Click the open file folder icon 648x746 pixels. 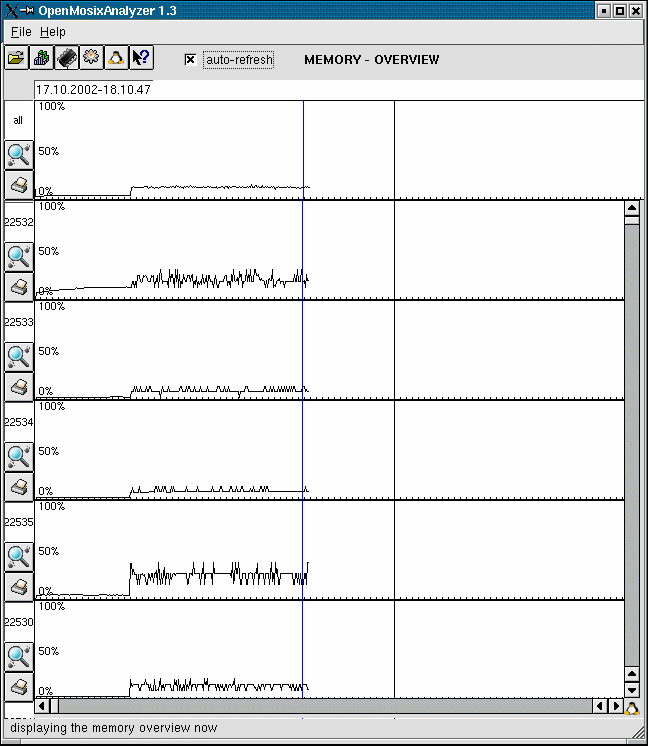[x=17, y=59]
